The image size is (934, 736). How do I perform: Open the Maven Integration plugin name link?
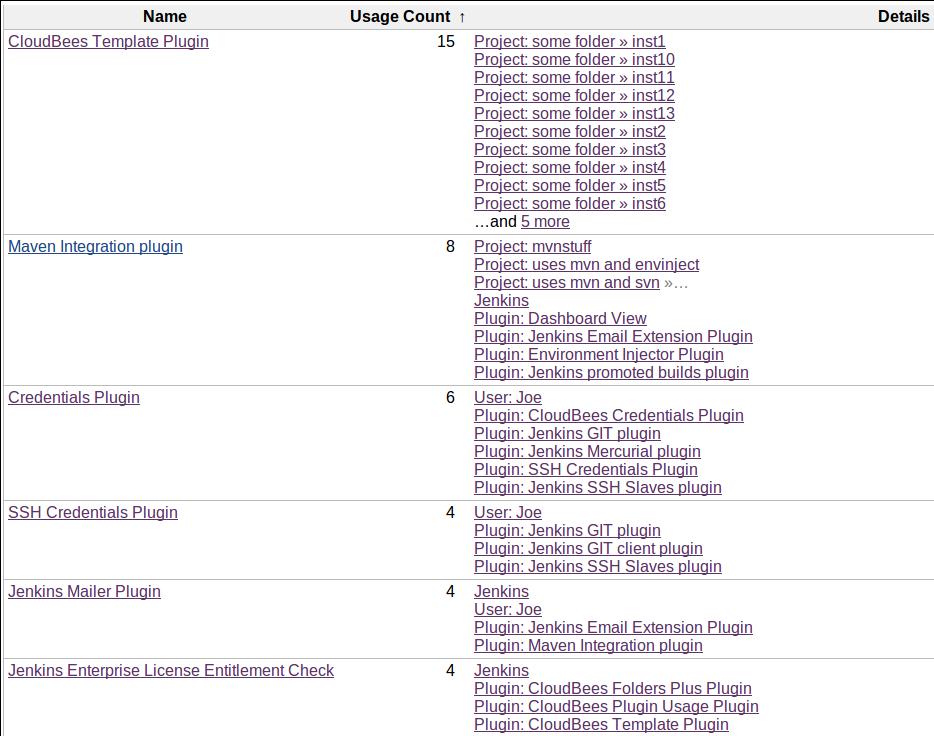[95, 247]
